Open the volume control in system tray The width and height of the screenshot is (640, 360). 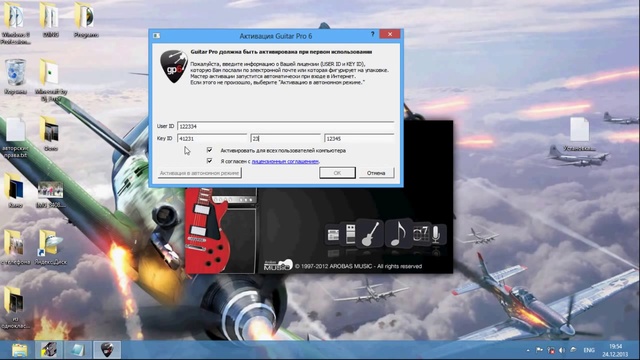coord(562,350)
